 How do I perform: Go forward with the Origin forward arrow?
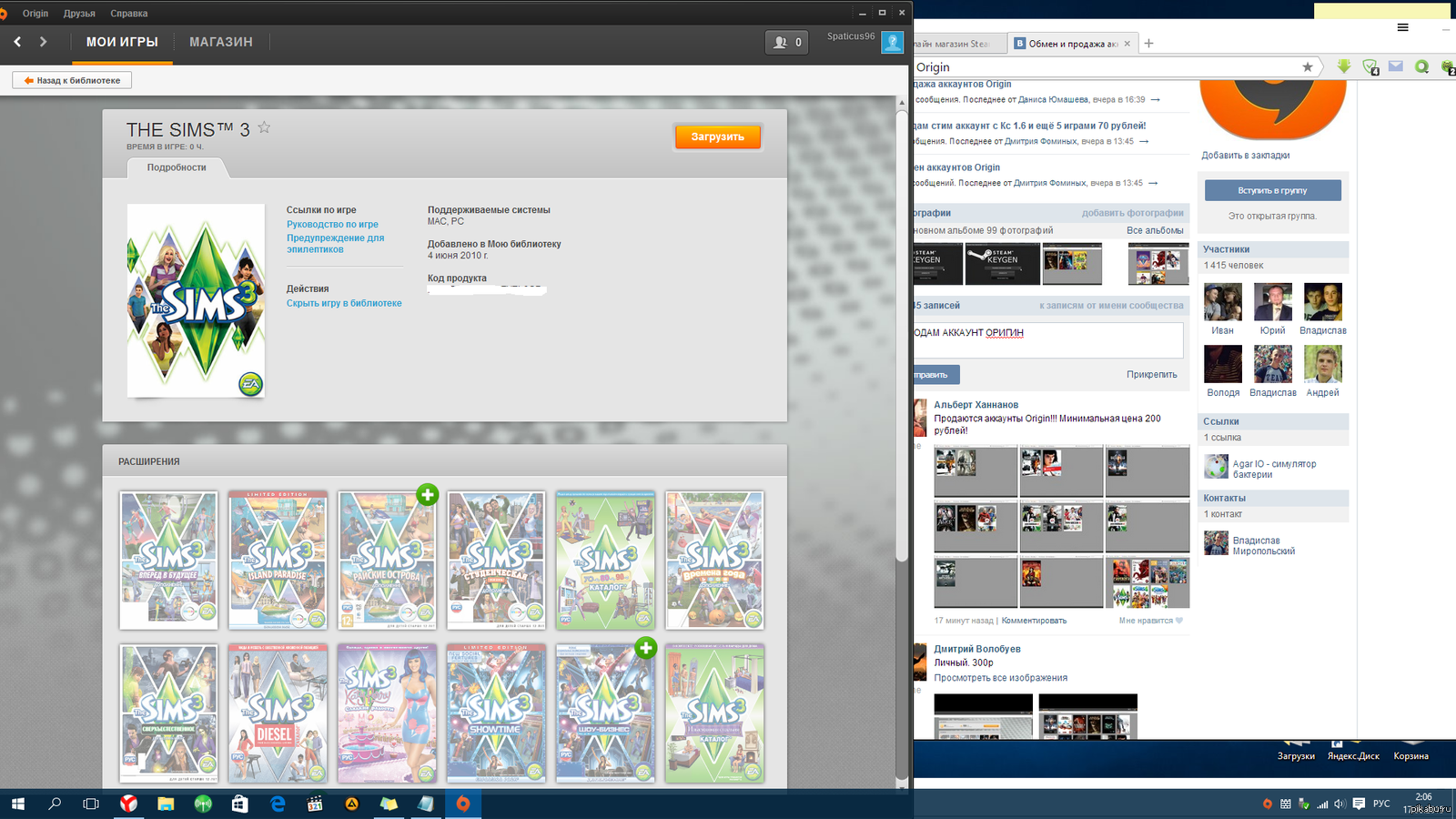point(43,42)
